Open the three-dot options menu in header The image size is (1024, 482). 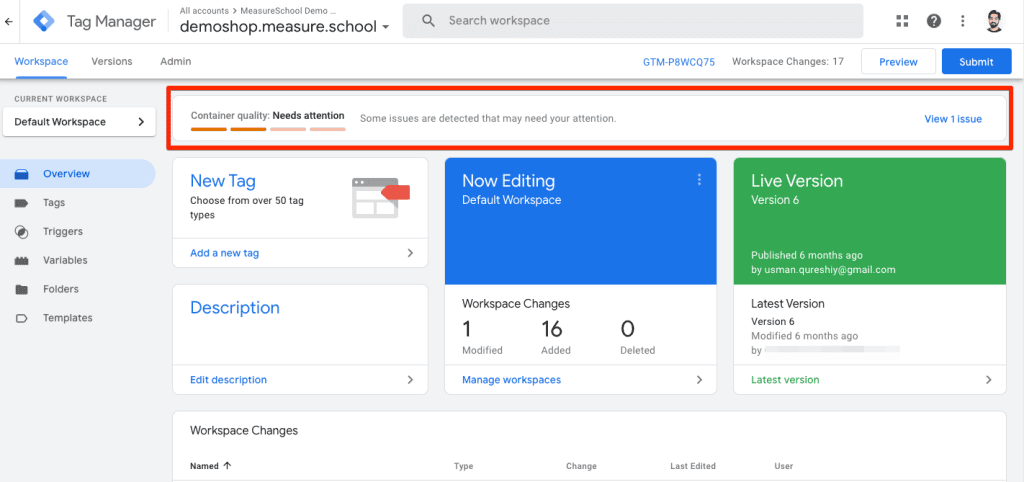point(962,21)
